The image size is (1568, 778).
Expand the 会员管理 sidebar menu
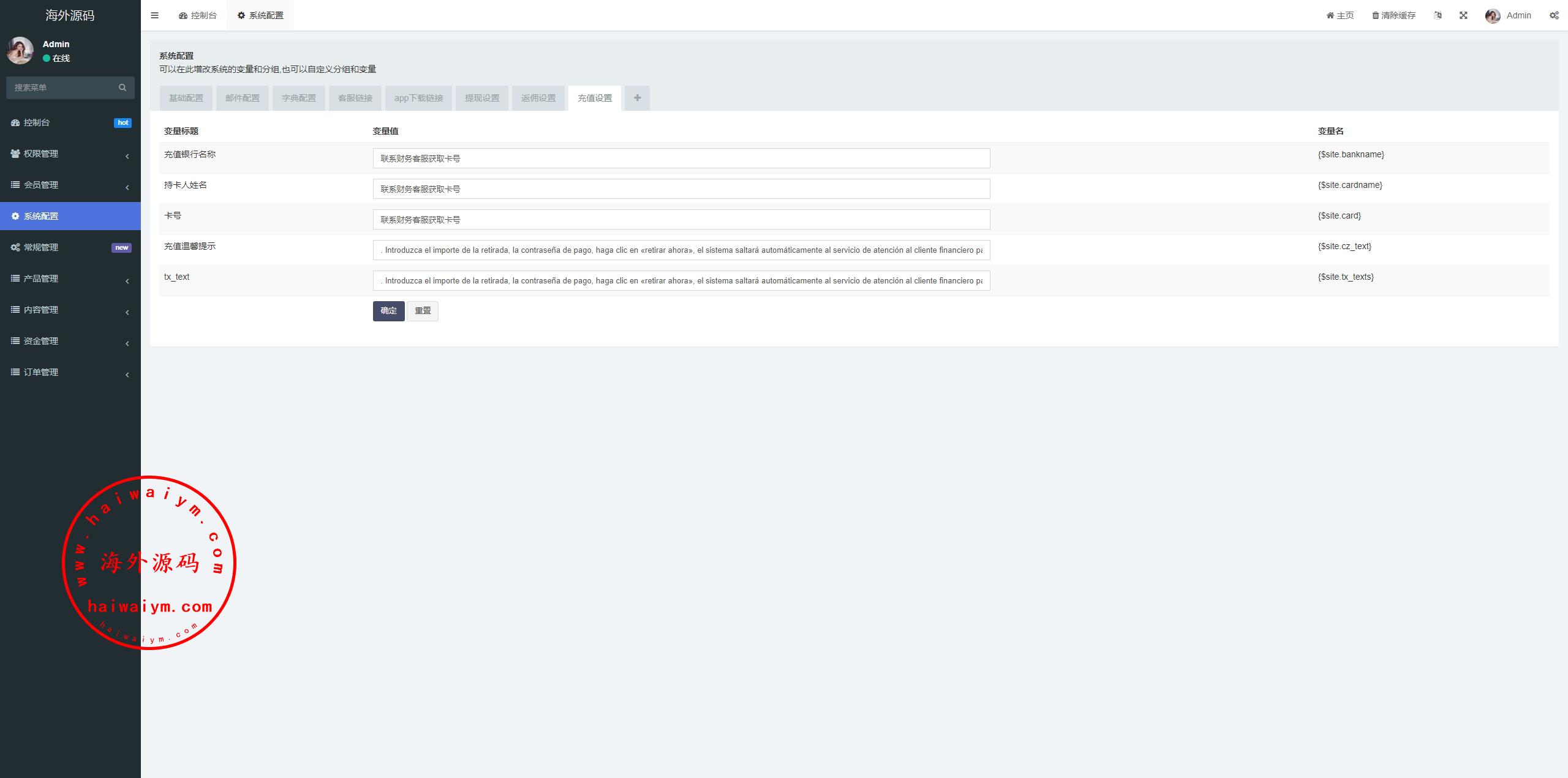[x=70, y=185]
